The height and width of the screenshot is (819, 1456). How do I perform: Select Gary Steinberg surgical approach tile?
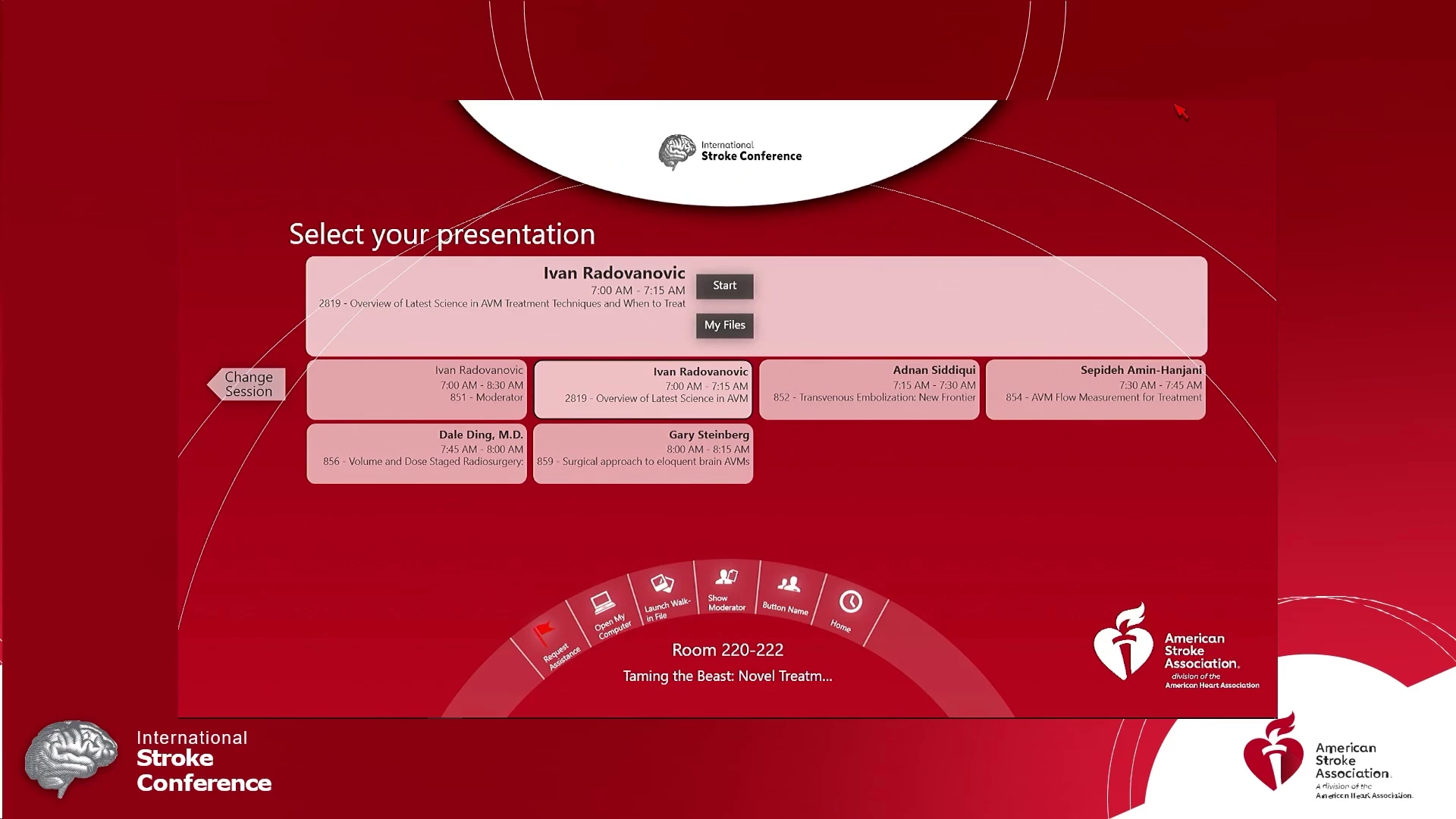point(642,453)
